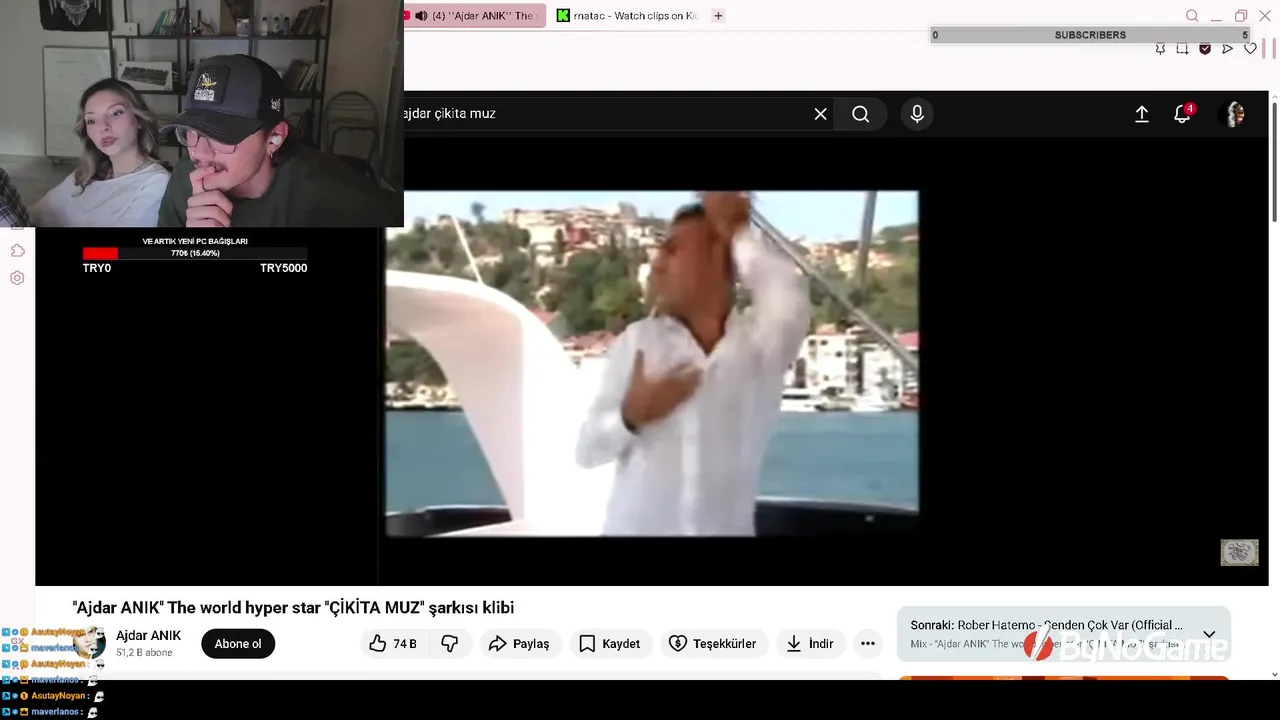Open the browser shield privacy icon

(1205, 48)
